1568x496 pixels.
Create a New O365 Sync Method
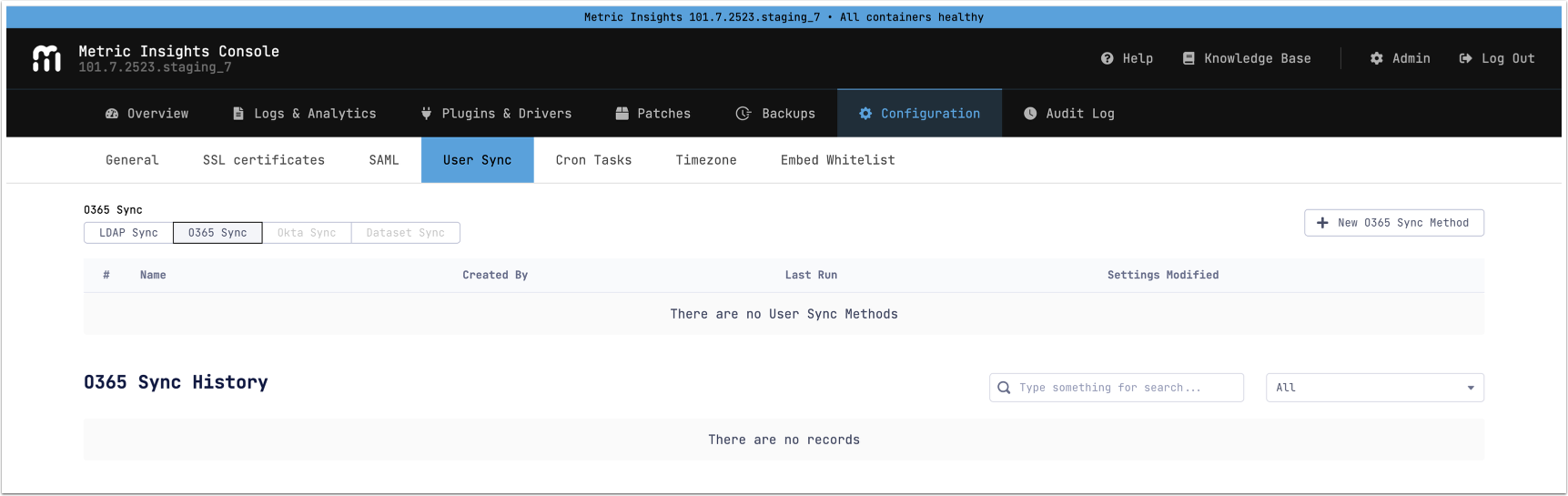(1394, 223)
